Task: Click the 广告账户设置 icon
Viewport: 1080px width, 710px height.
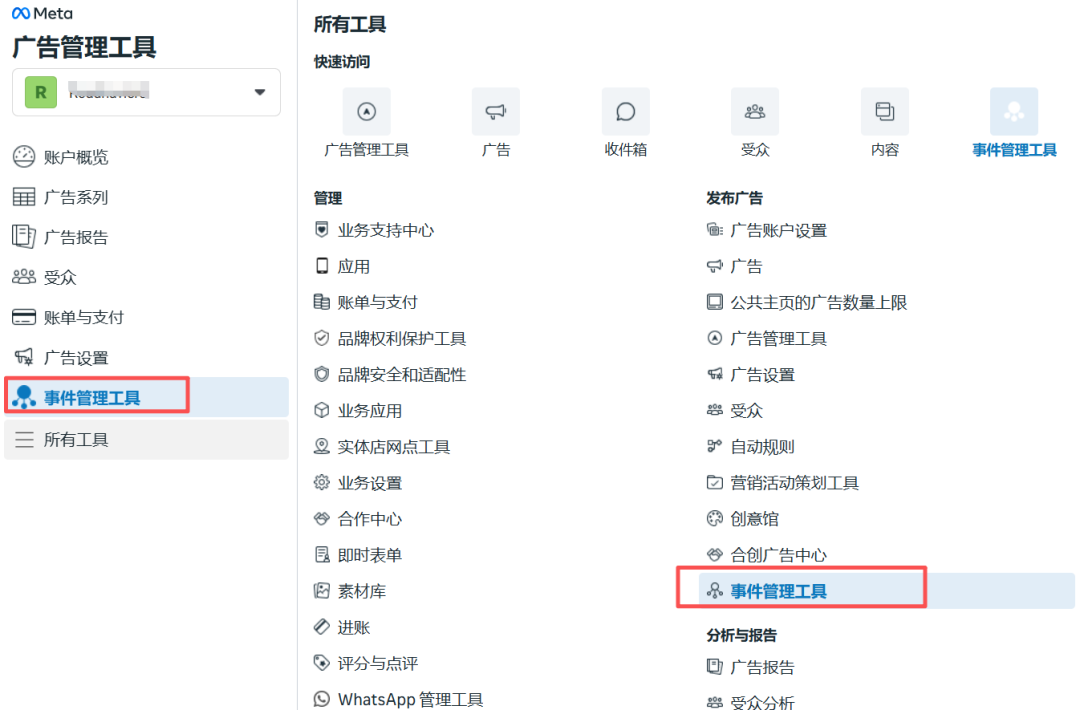Action: (x=715, y=230)
